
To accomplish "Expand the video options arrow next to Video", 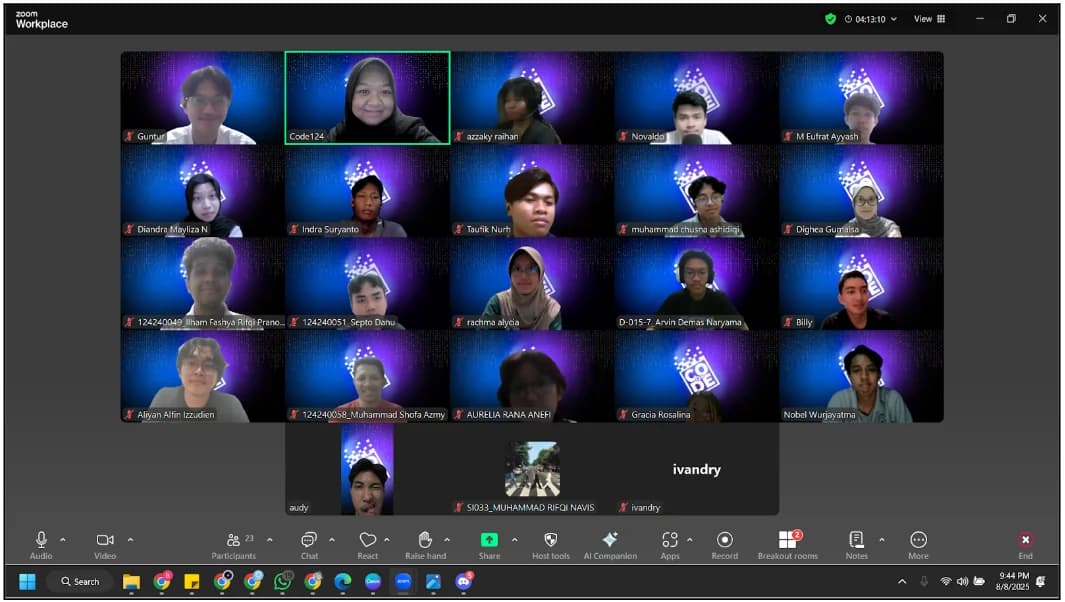I will coord(130,540).
